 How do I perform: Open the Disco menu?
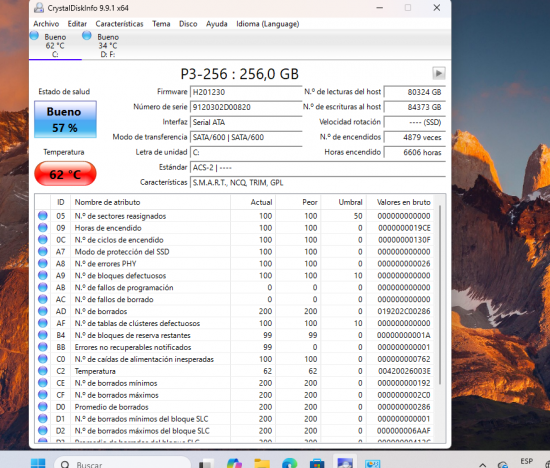pyautogui.click(x=188, y=24)
